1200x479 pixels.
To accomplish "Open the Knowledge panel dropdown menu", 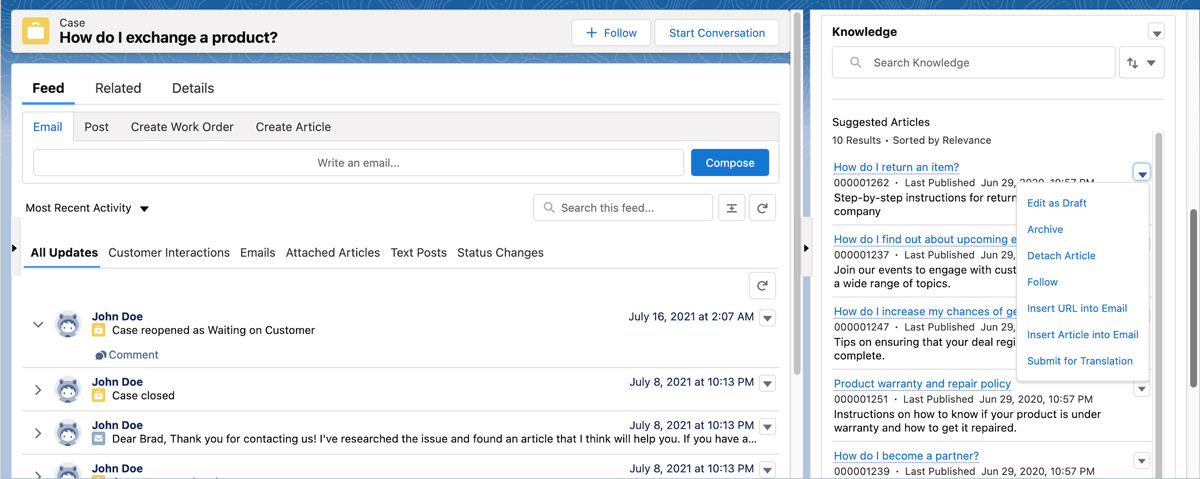I will [x=1156, y=33].
